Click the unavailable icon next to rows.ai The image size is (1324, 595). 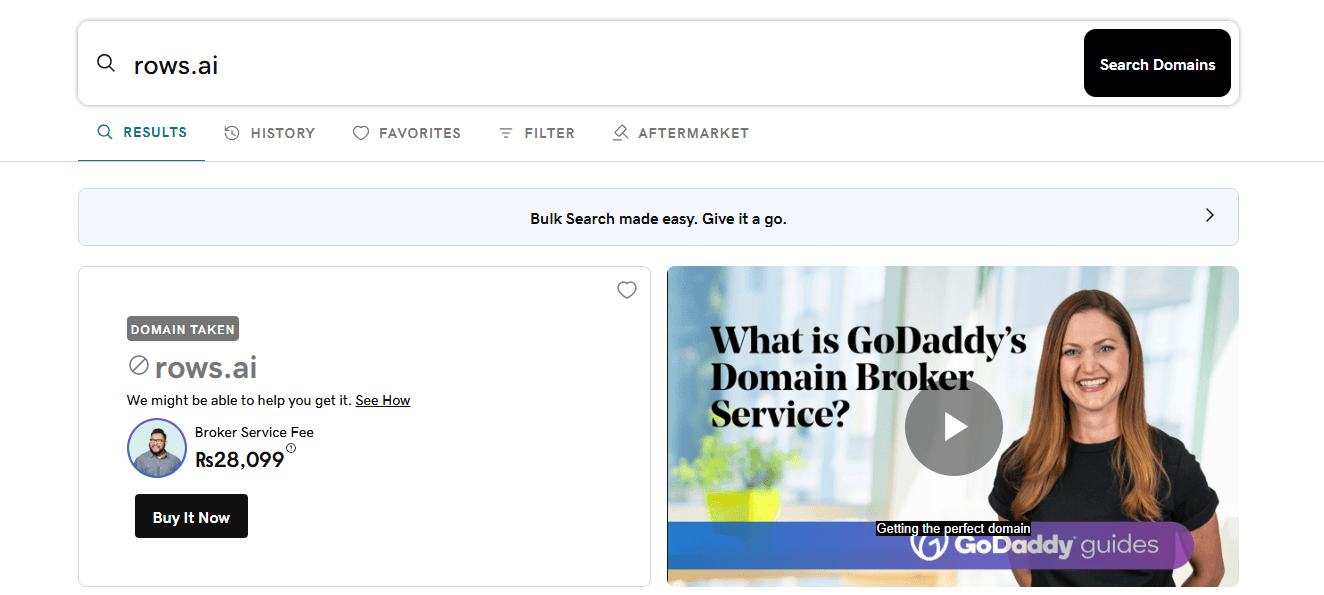coord(139,366)
